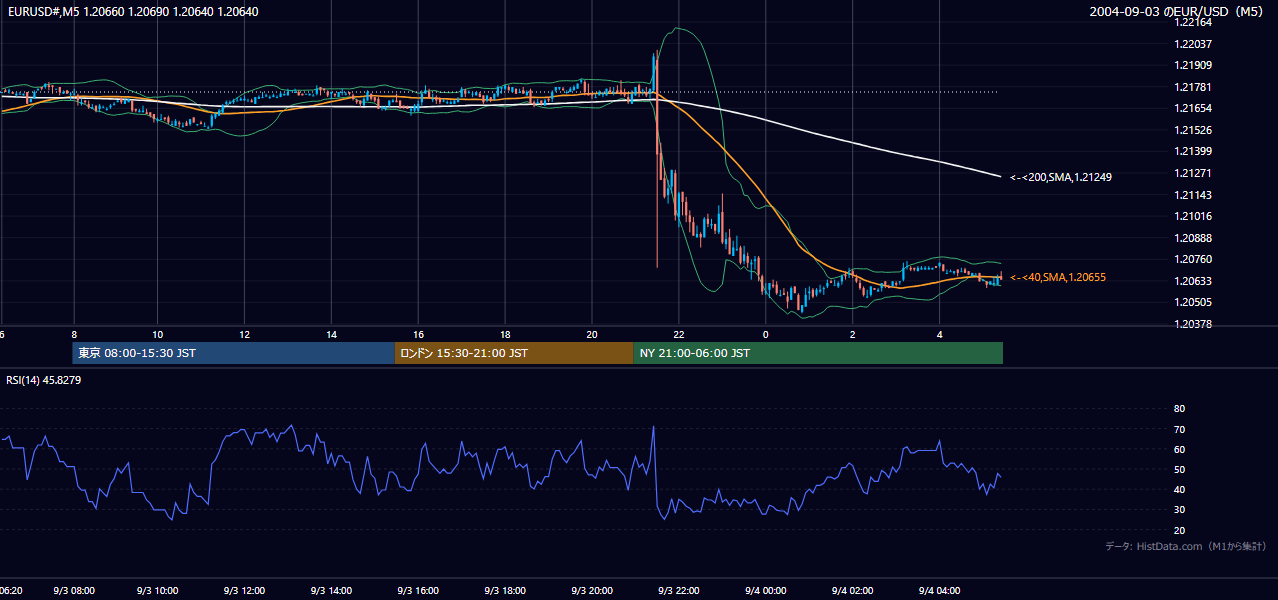Click the 1.21271 price axis label
This screenshot has height=600, width=1278.
click(1192, 173)
